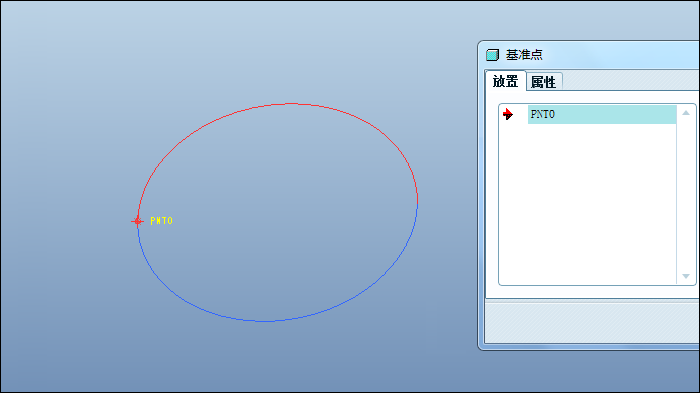Click empty viewport inside the ellipse

pos(277,210)
